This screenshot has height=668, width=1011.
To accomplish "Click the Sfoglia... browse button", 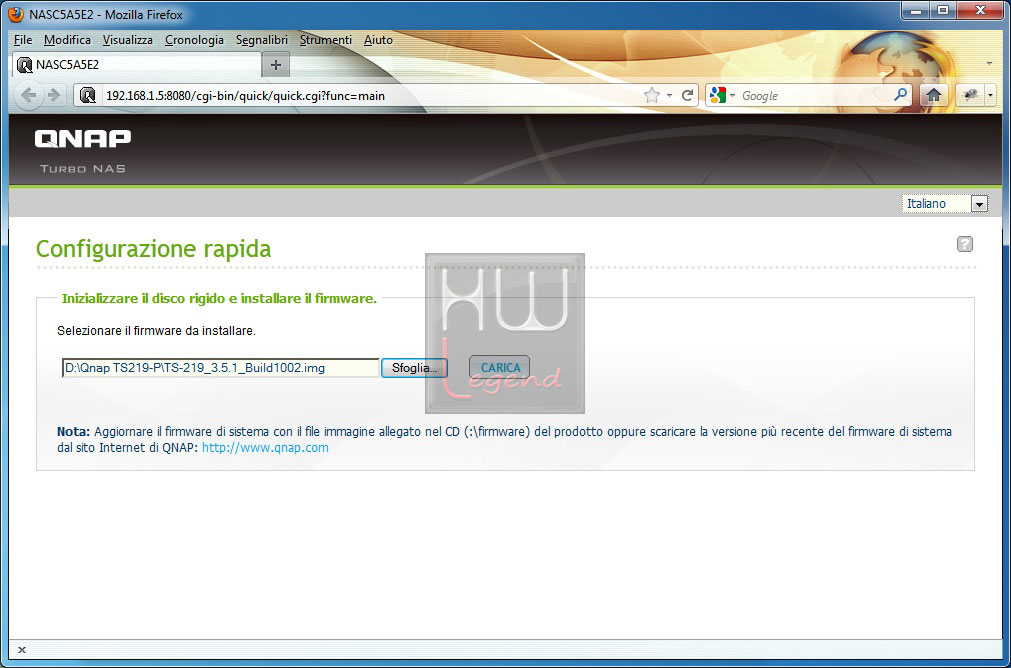I will [414, 368].
